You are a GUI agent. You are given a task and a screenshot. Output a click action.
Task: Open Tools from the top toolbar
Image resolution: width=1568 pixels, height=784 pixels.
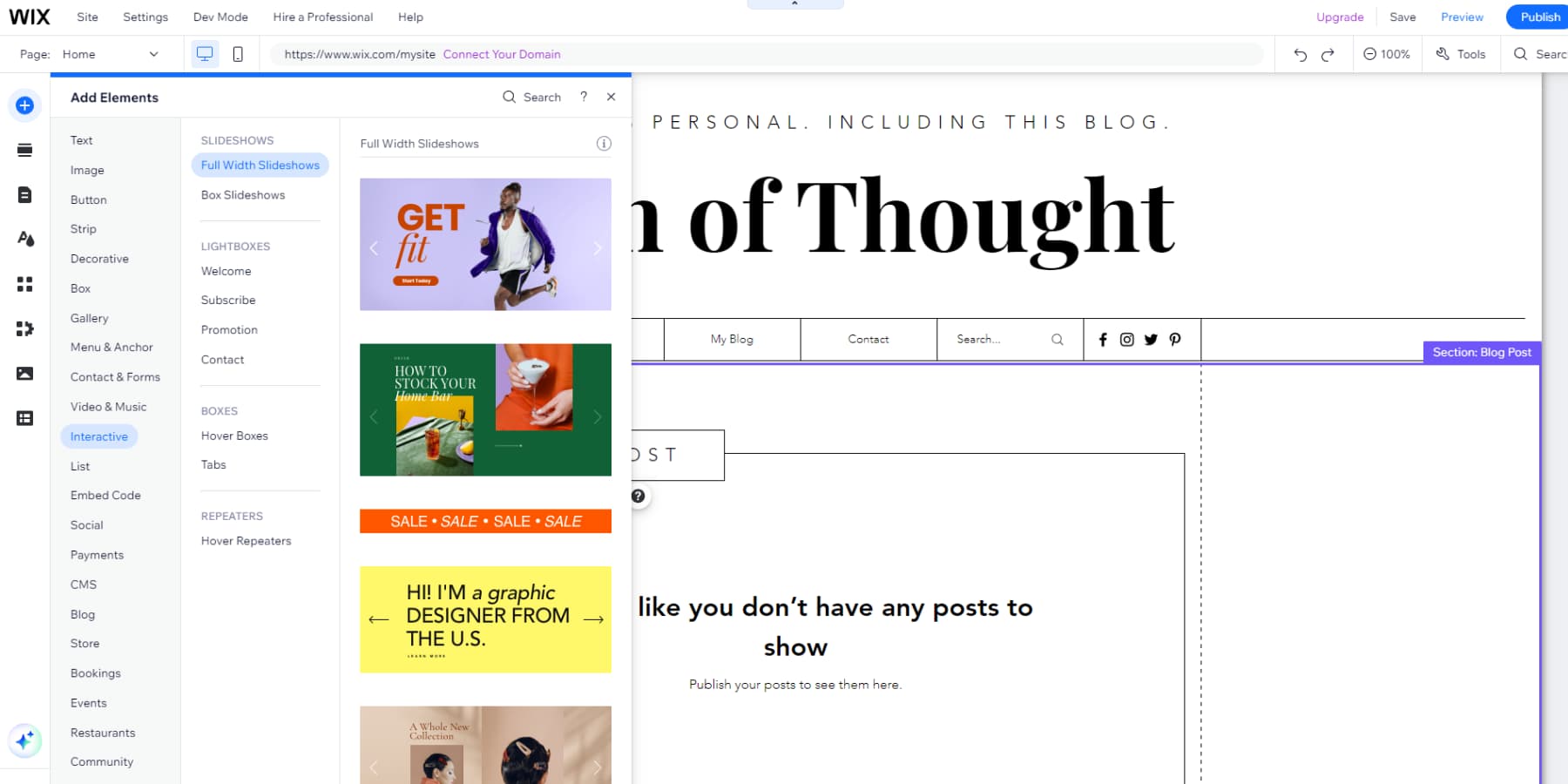click(x=1462, y=54)
